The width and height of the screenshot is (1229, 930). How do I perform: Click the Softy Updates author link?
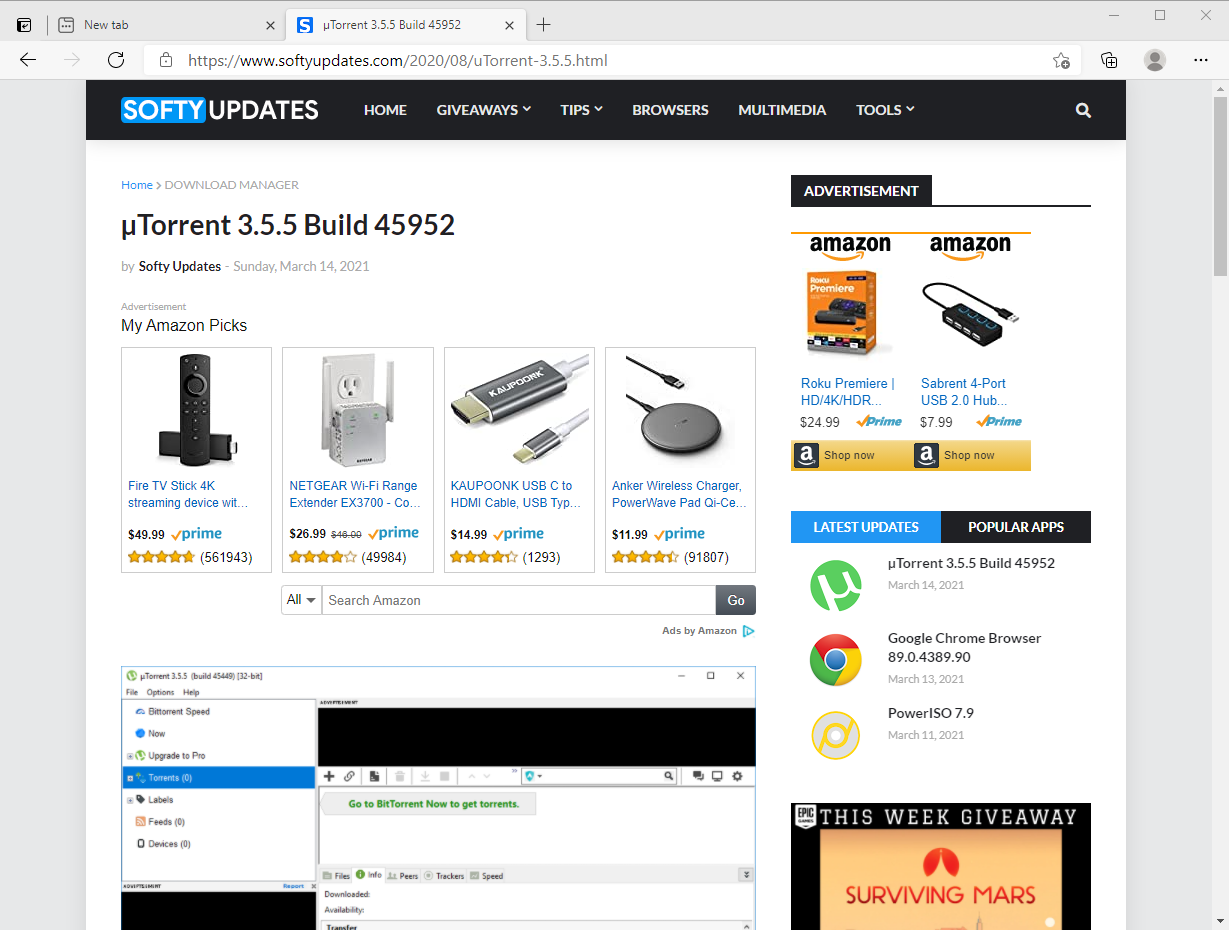click(180, 266)
